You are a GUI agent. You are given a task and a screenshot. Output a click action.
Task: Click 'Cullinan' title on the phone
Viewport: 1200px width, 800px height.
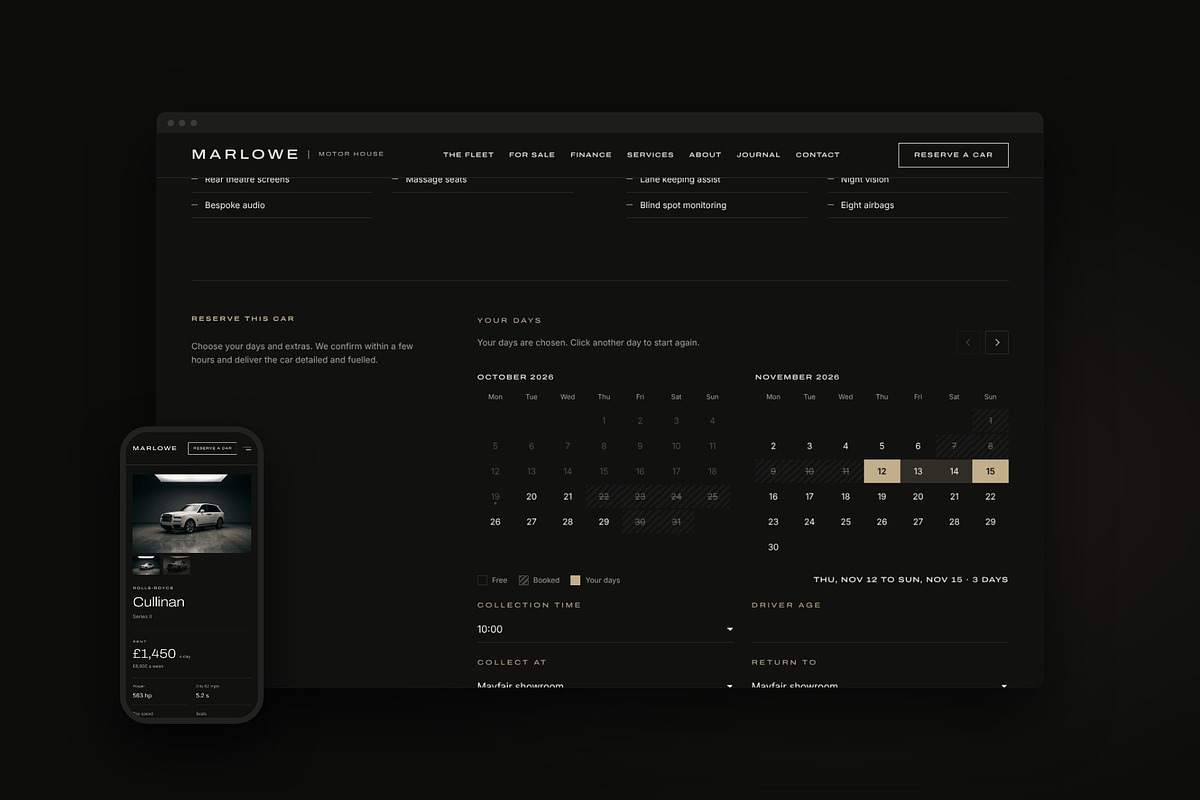[x=159, y=602]
